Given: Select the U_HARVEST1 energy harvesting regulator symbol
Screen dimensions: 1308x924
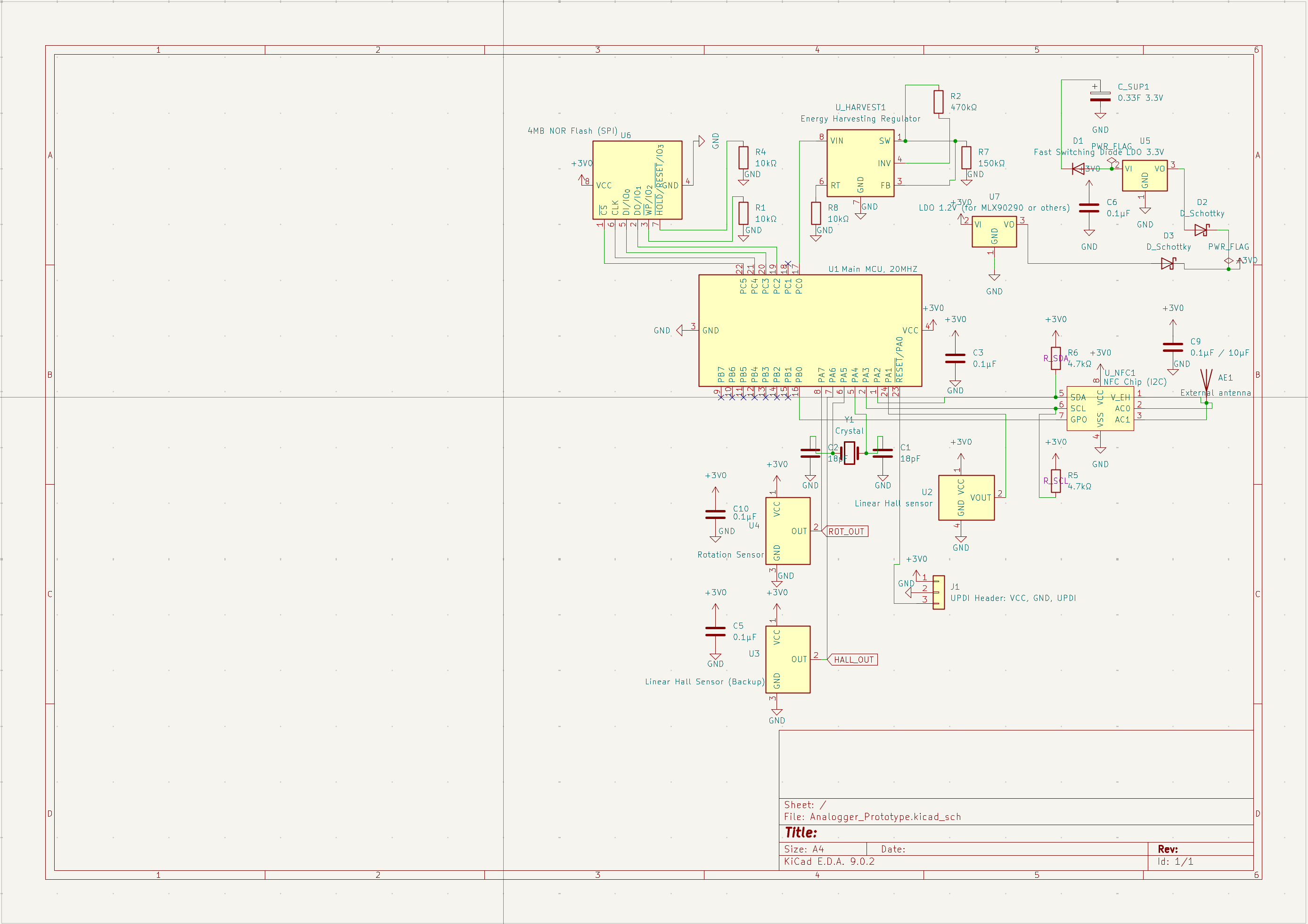Looking at the screenshot, I should click(860, 163).
